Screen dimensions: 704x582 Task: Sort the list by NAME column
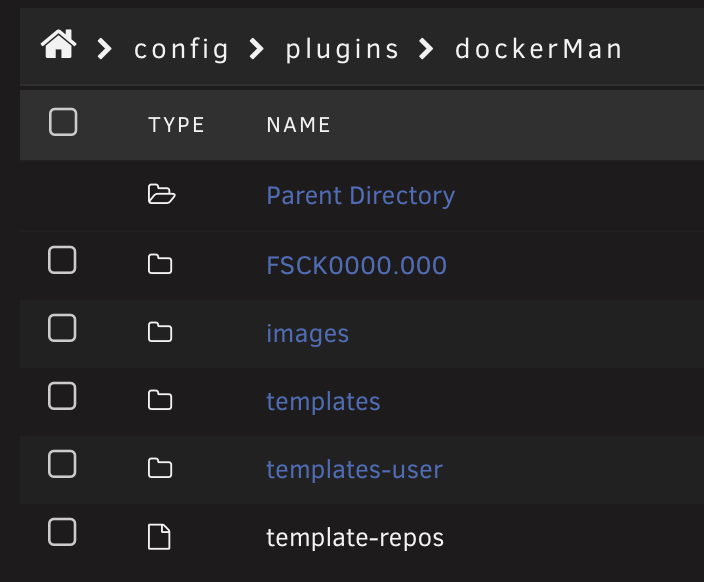299,125
